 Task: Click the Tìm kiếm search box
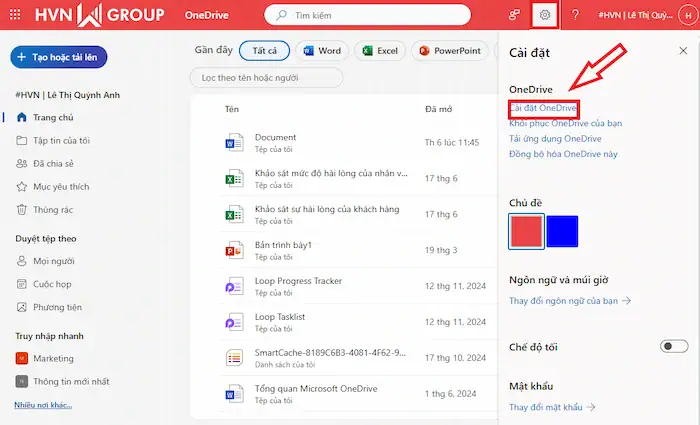380,16
